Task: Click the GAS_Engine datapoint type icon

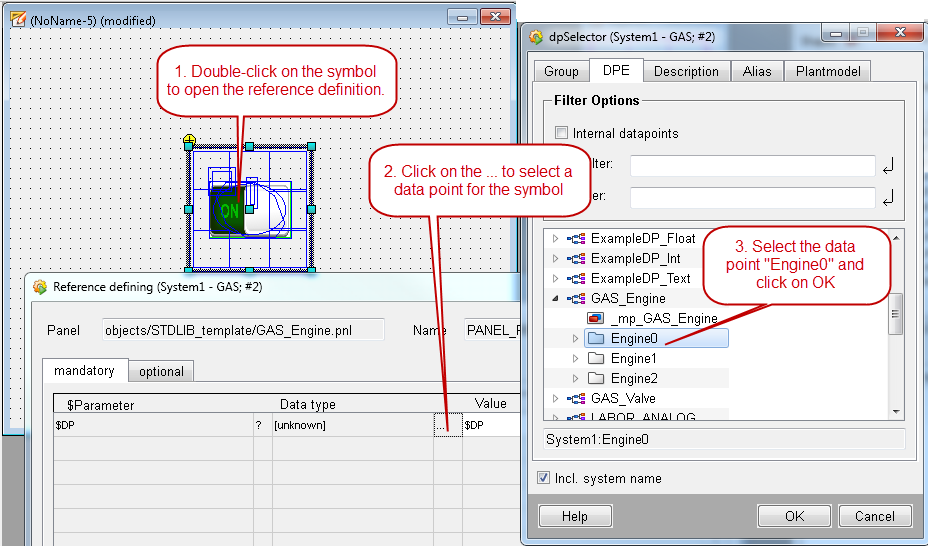Action: tap(576, 298)
